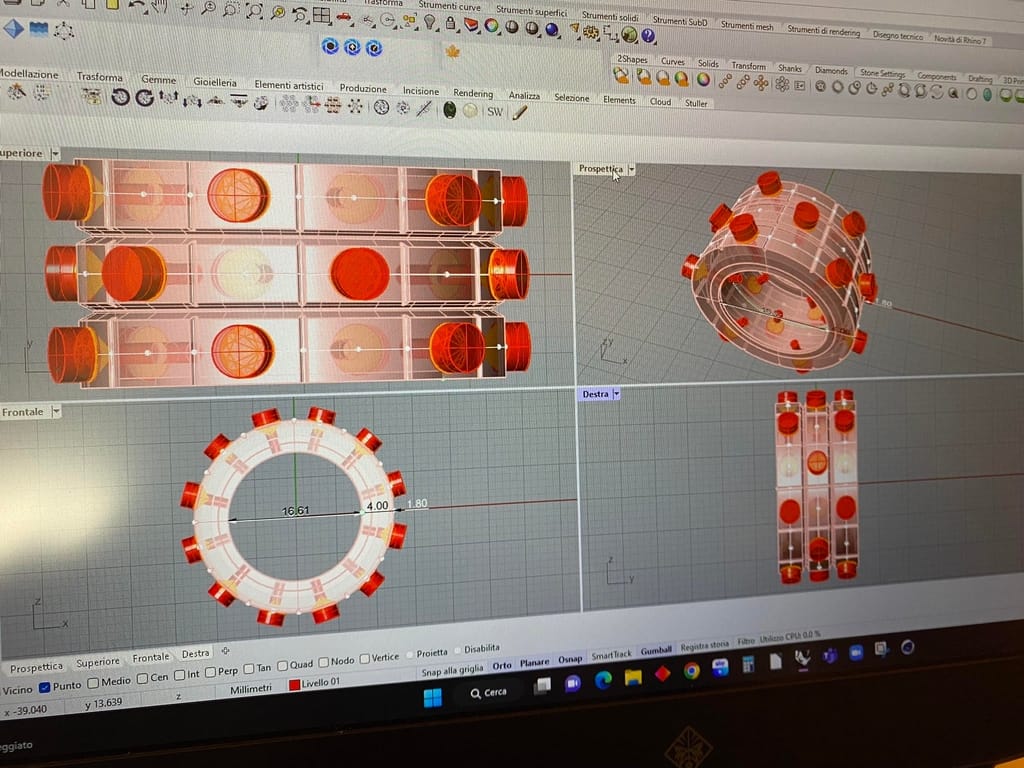The image size is (1024, 768).
Task: Click the blue sphere render icon
Action: click(552, 29)
